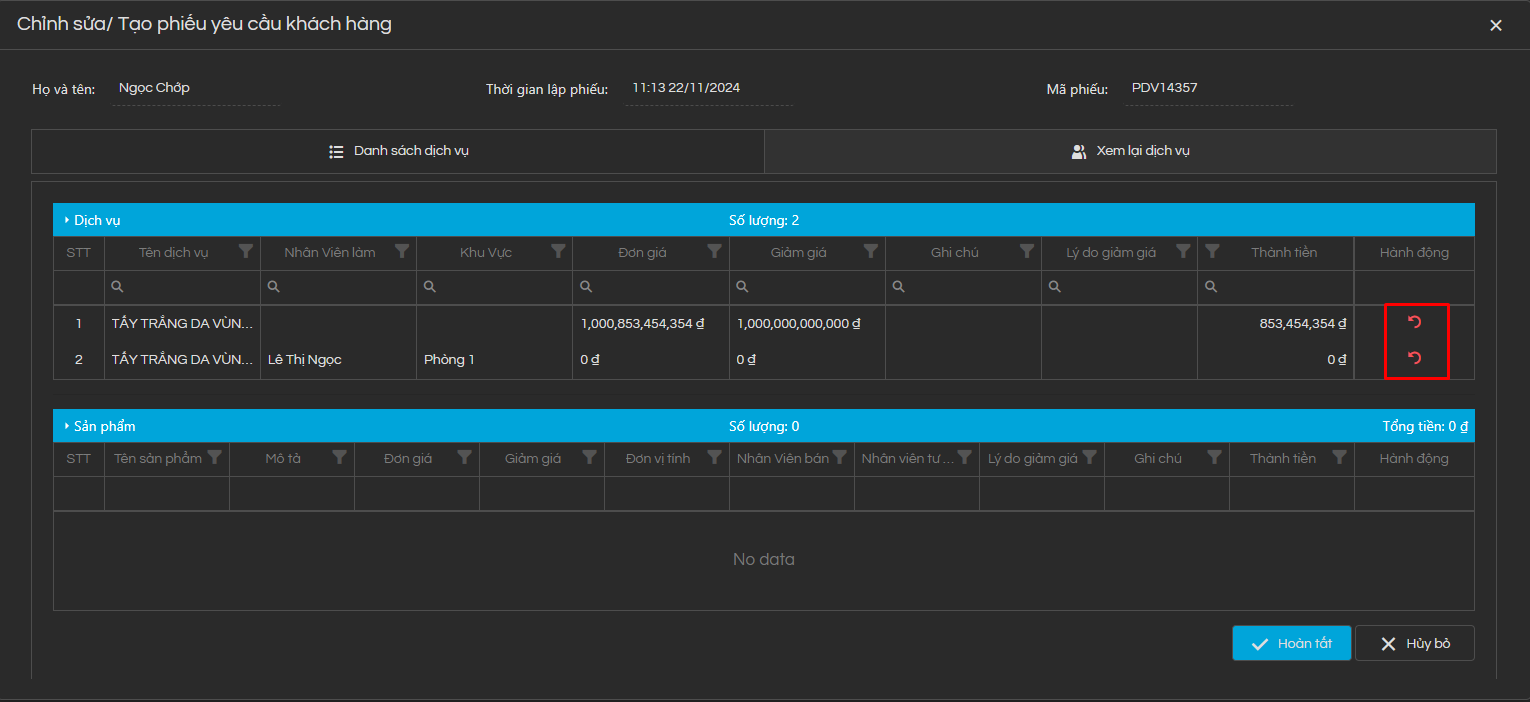Open filter icon on Đơn giá service column
The height and width of the screenshot is (702, 1530).
[714, 251]
